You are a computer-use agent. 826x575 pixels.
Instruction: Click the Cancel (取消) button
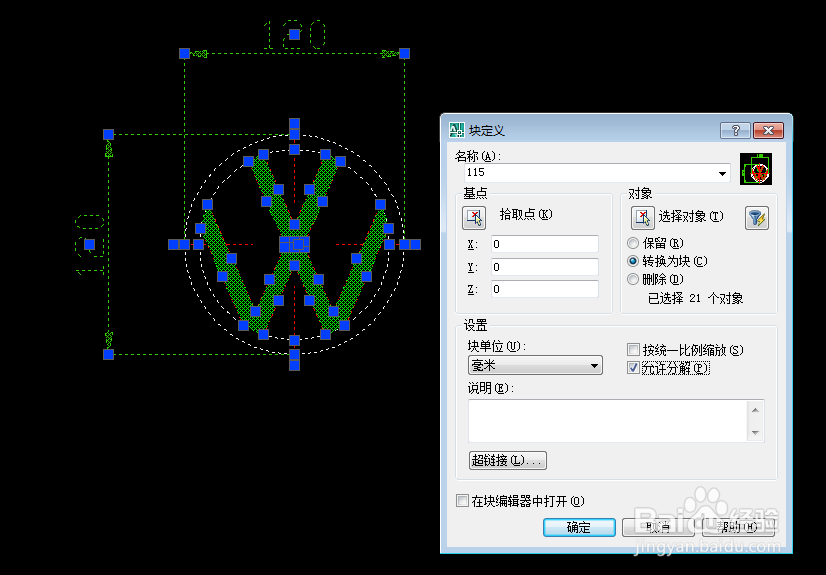[x=658, y=527]
